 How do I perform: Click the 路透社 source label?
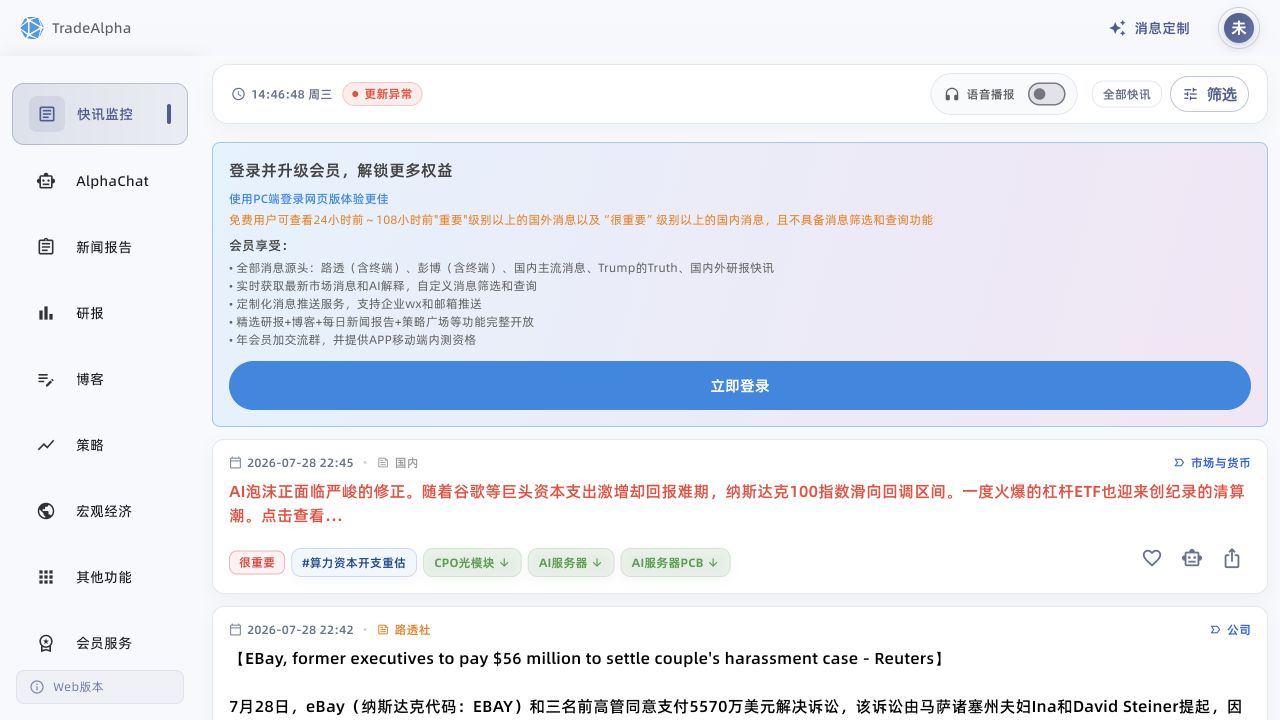(x=404, y=630)
